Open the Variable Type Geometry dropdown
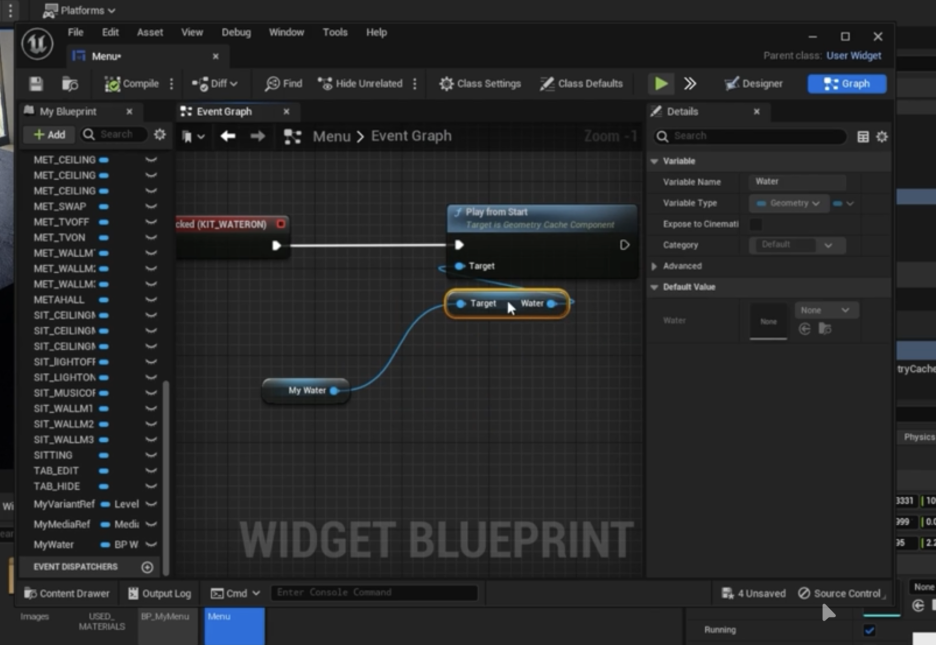The width and height of the screenshot is (936, 645). (x=788, y=203)
